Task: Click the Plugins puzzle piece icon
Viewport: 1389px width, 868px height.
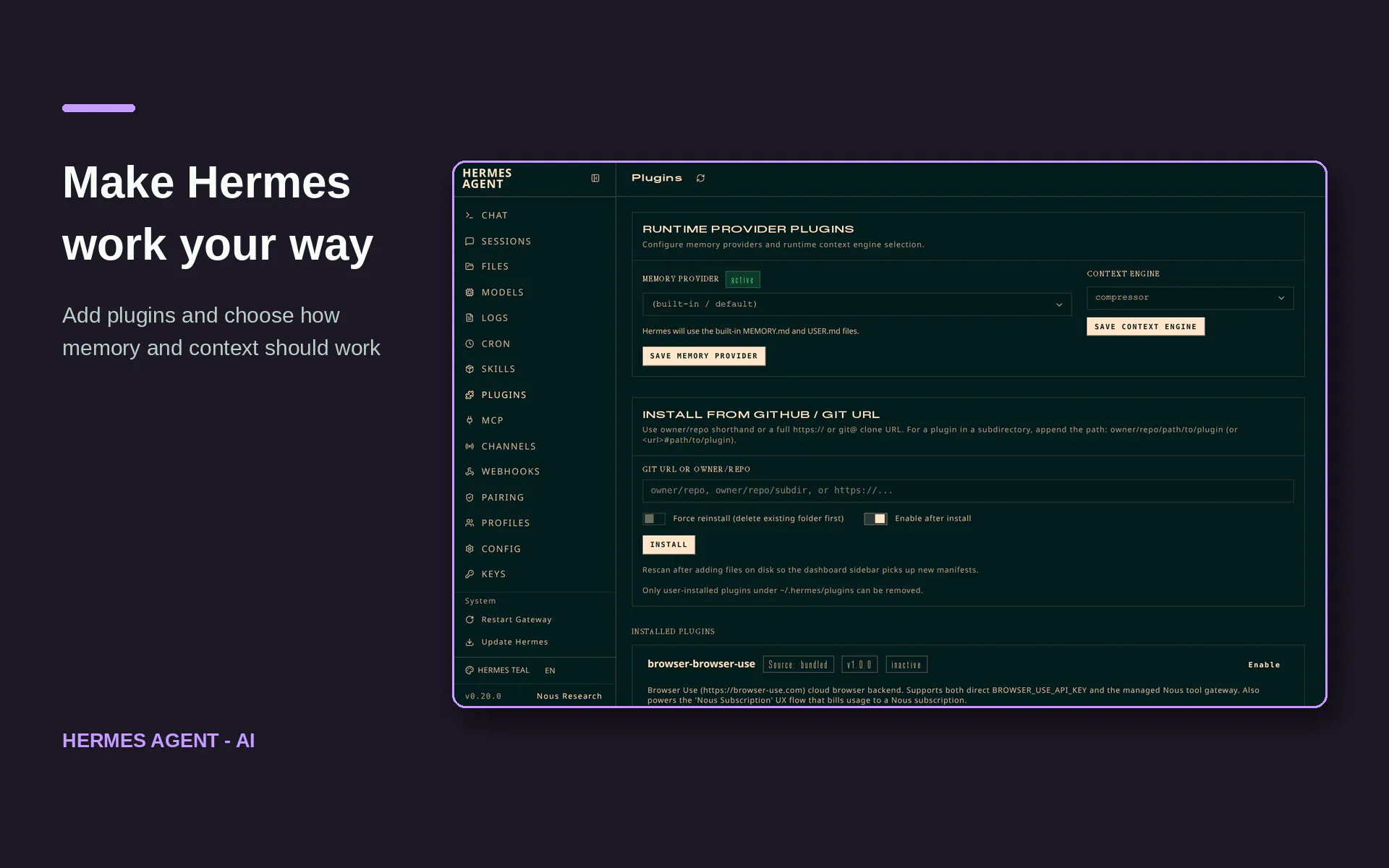Action: click(x=470, y=395)
